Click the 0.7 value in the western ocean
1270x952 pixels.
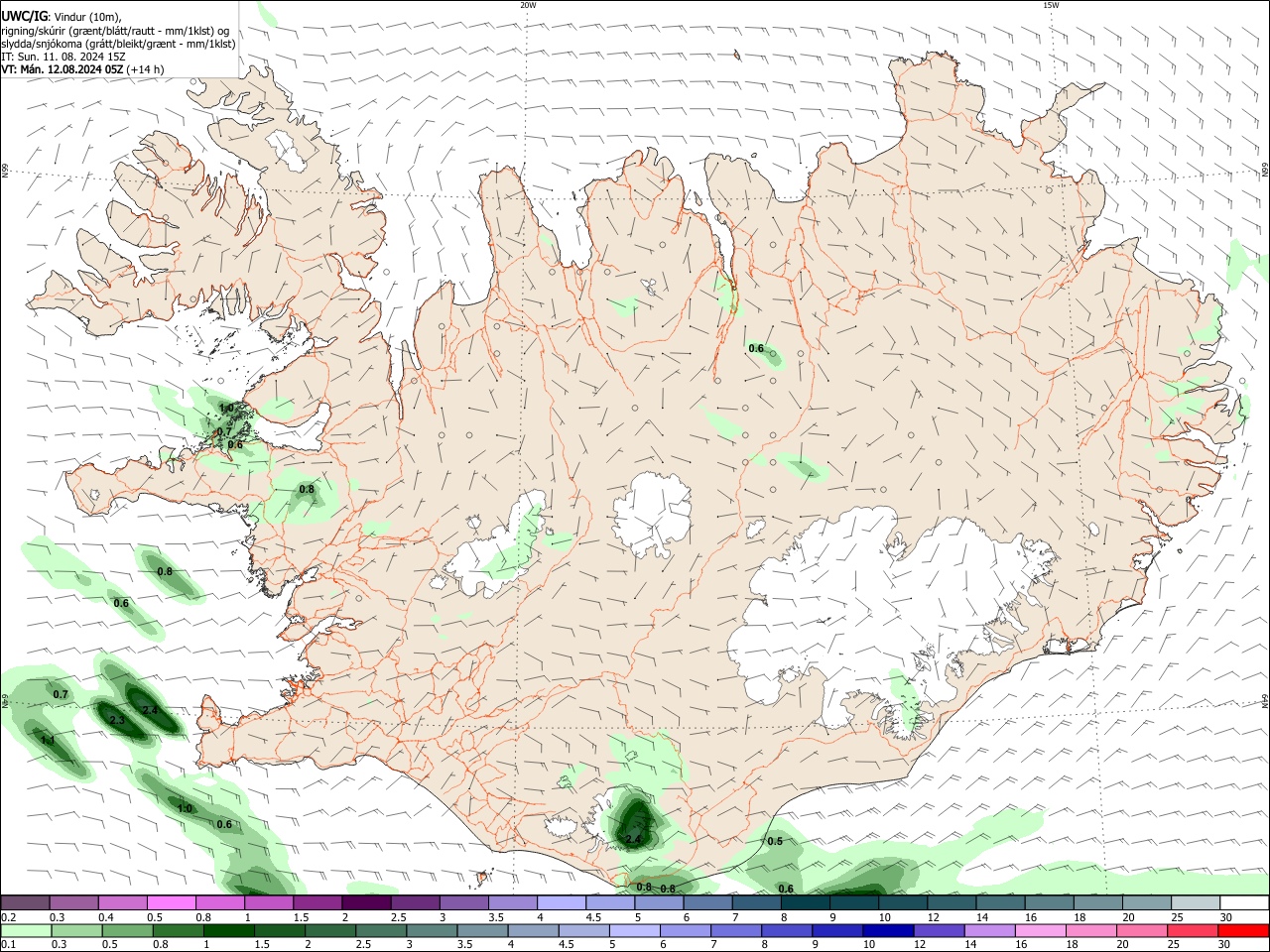61,694
